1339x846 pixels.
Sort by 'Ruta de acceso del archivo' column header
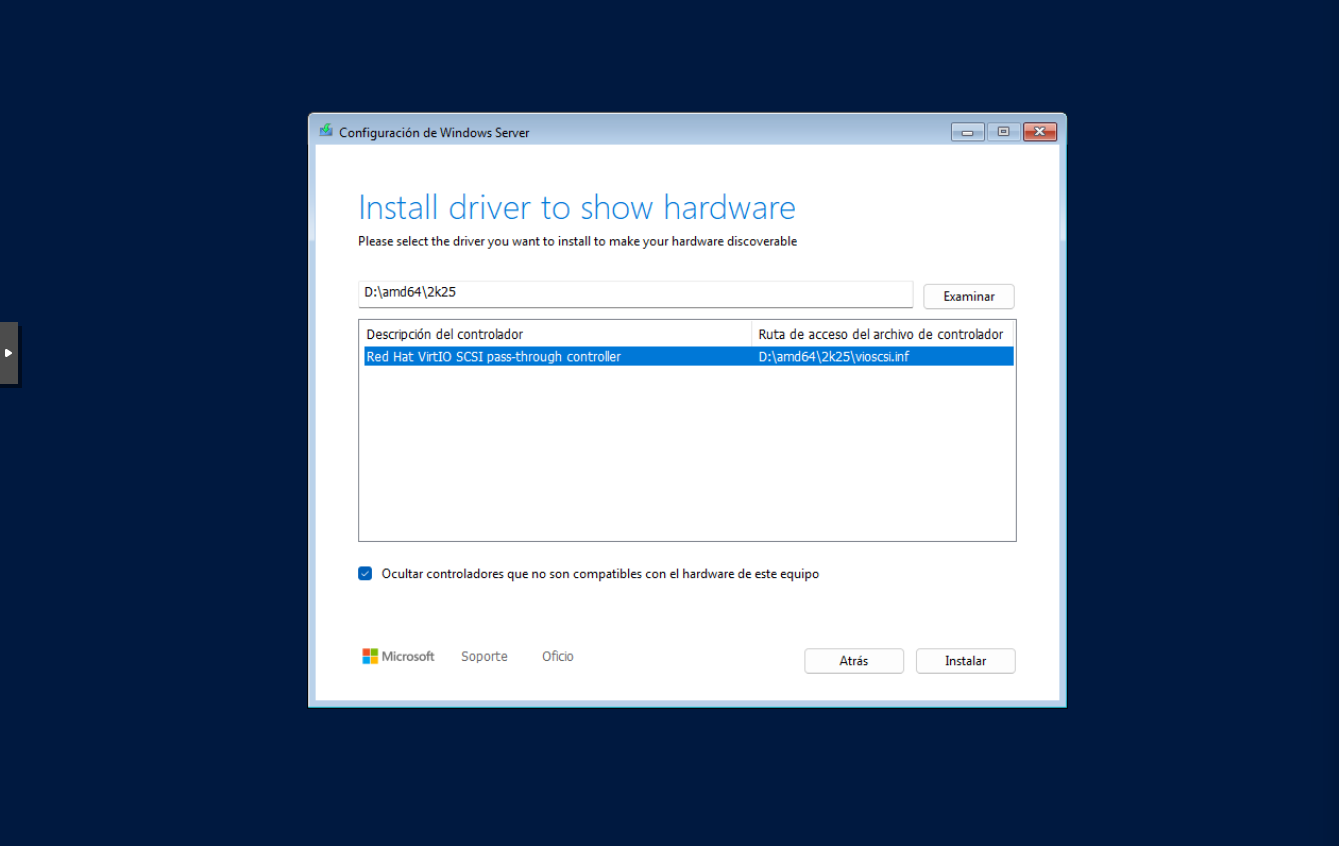pyautogui.click(x=880, y=334)
